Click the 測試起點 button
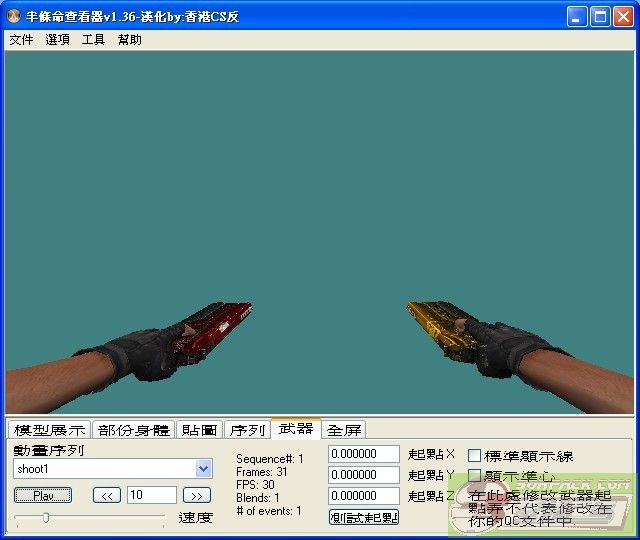Viewport: 640px width, 540px height. pyautogui.click(x=364, y=518)
